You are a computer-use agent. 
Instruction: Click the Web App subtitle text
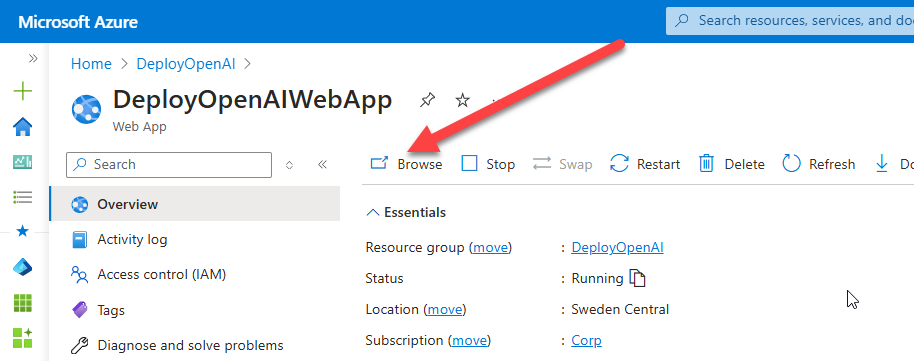coord(139,126)
